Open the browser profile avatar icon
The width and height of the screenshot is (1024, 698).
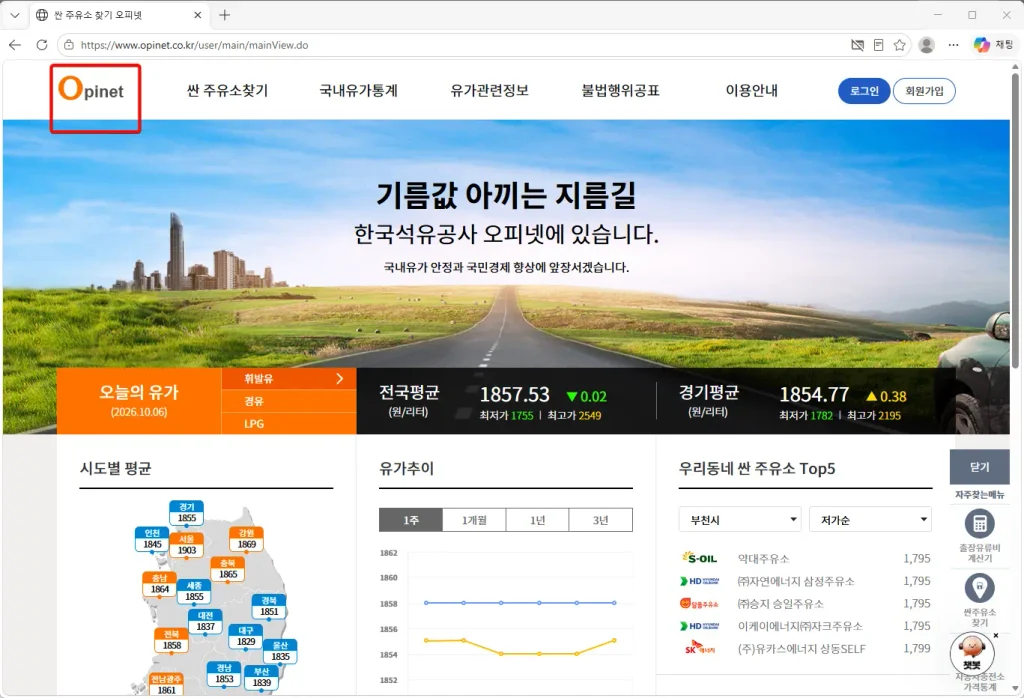point(926,45)
